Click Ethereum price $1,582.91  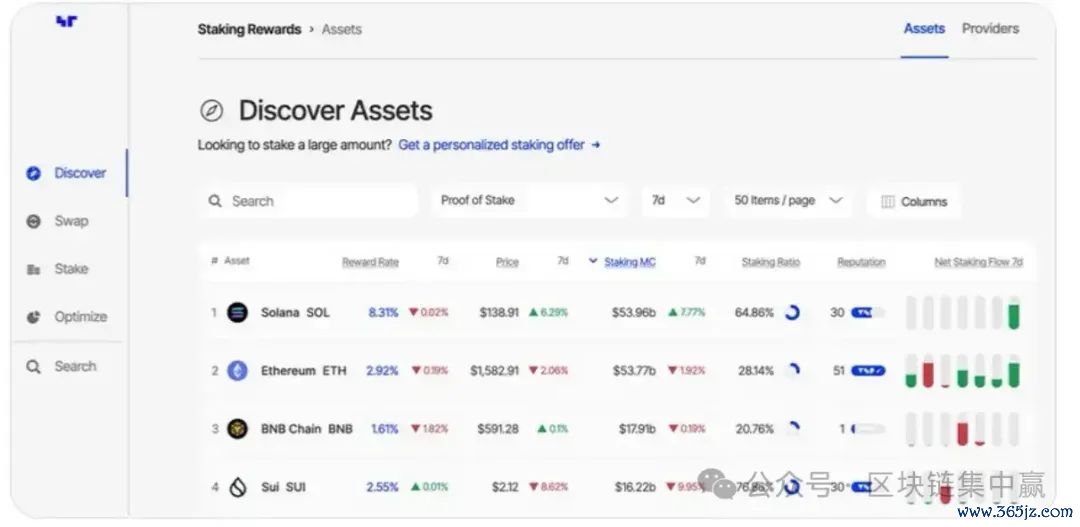point(495,371)
